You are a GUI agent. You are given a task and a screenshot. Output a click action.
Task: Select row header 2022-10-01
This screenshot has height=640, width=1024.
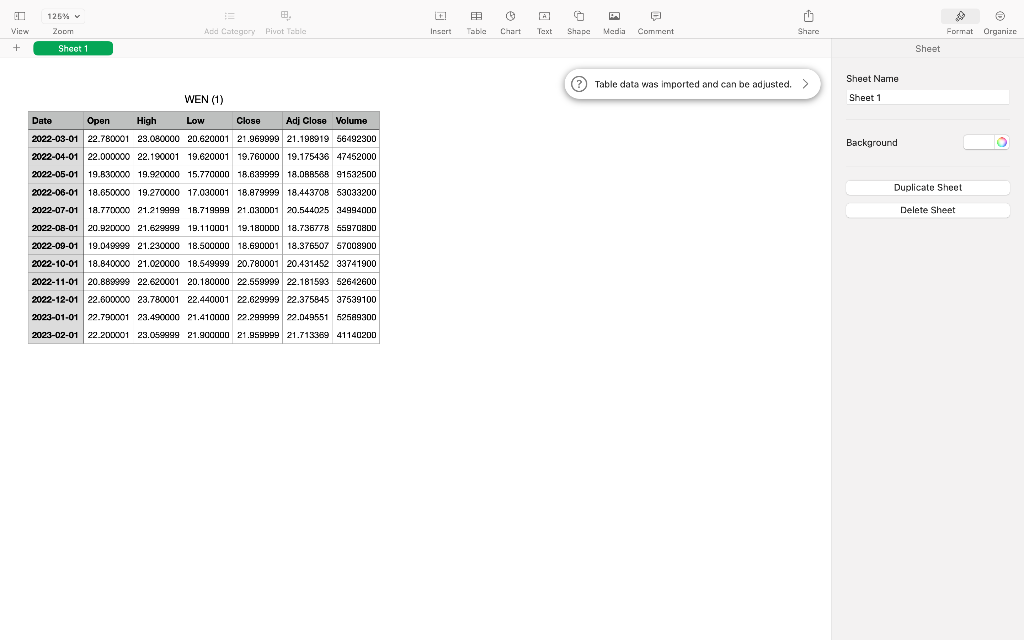pos(56,264)
